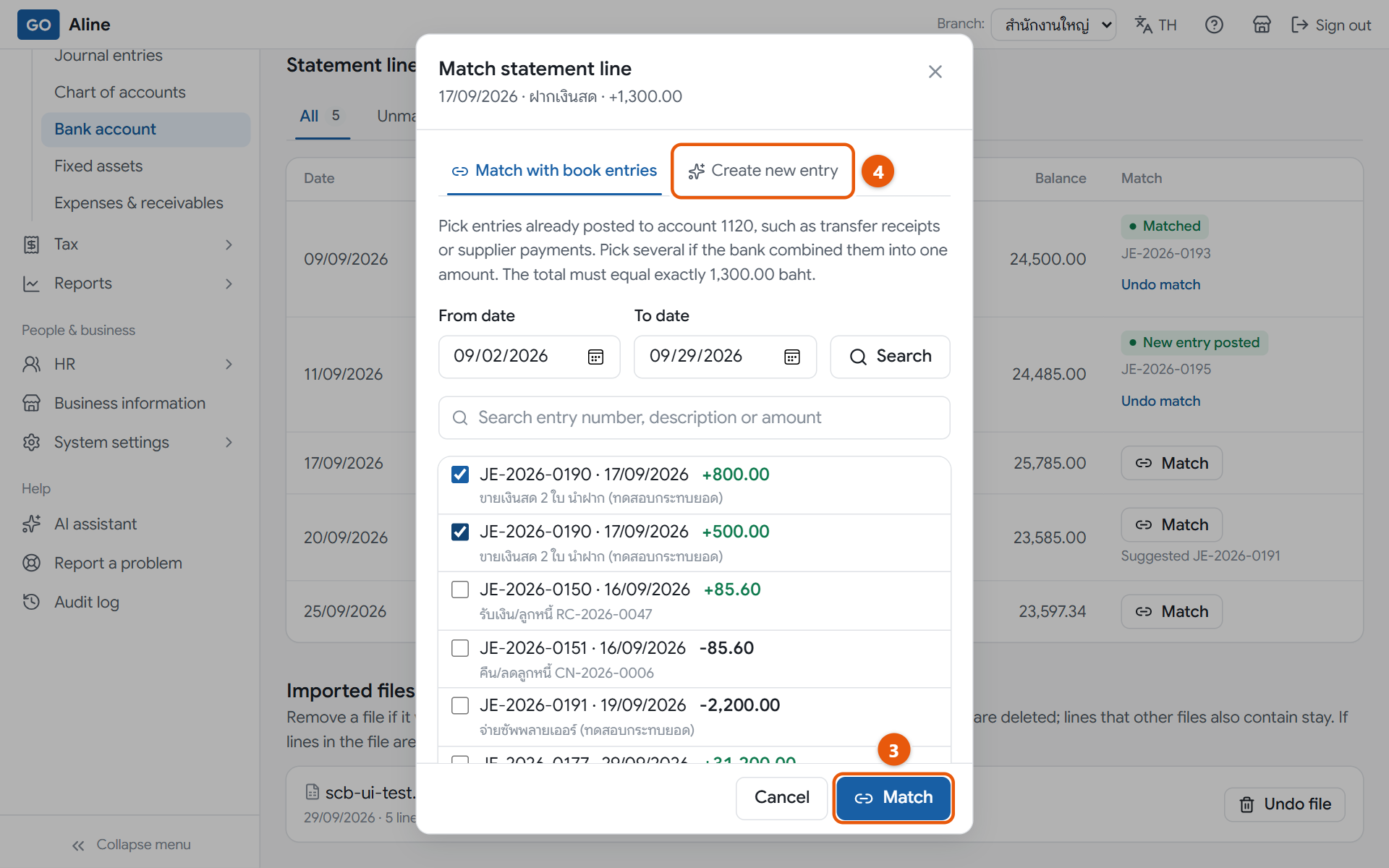
Task: Click the Tax sidebar icon
Action: tap(31, 244)
